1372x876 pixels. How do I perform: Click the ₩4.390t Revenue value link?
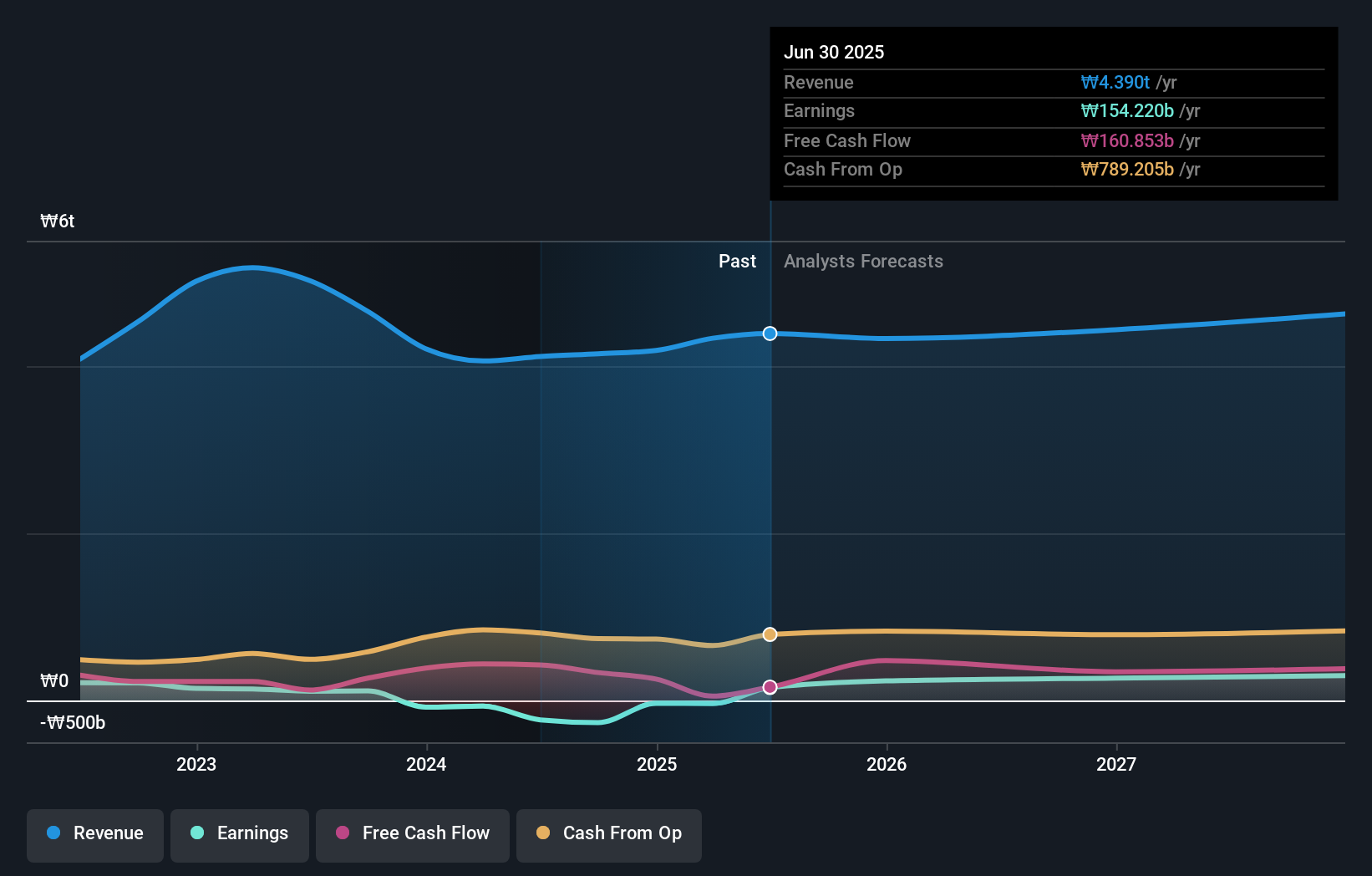point(1116,83)
